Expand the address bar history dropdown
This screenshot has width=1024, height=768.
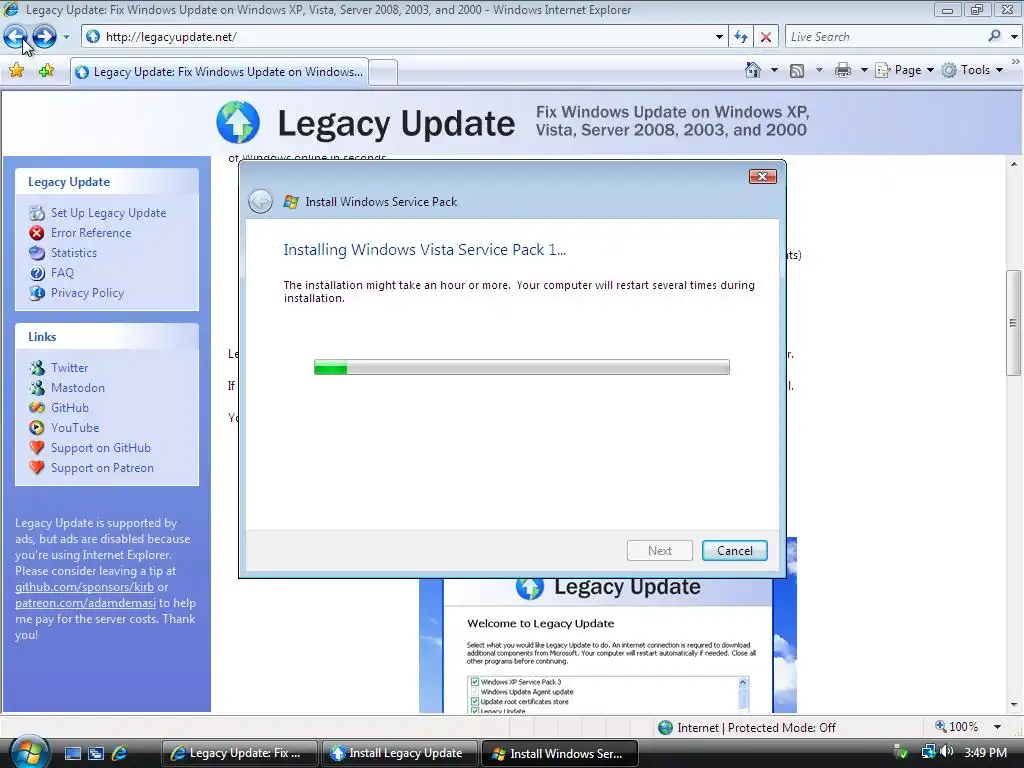coord(719,37)
